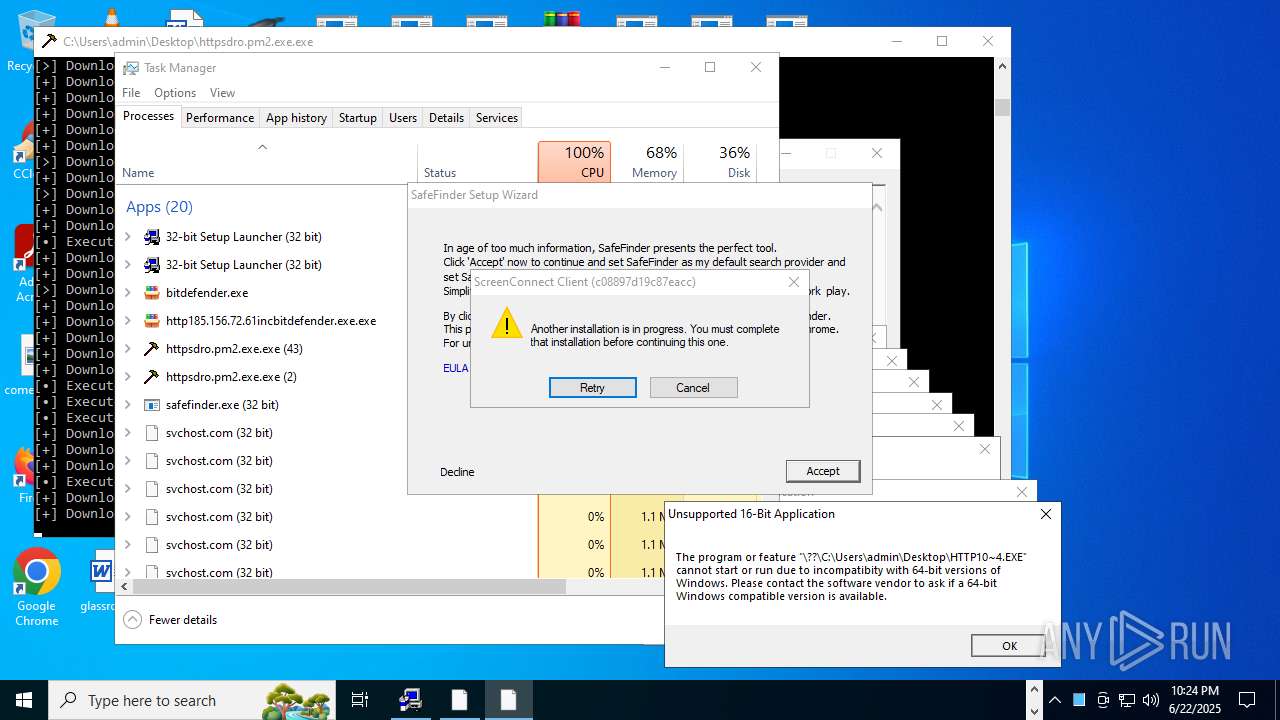1280x720 pixels.
Task: Click the network icon in the system tray
Action: pyautogui.click(x=1127, y=700)
